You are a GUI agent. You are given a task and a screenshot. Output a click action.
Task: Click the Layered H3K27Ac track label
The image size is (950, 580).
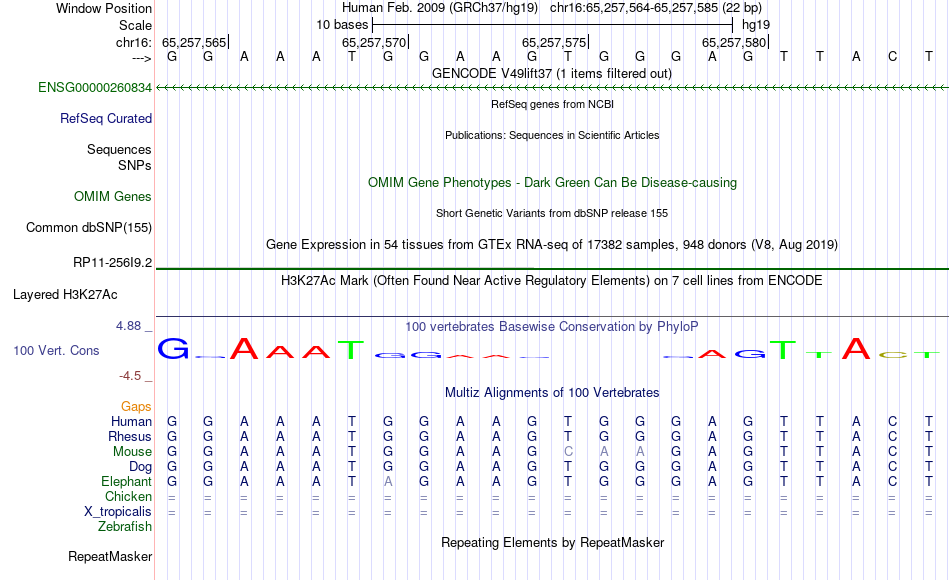(65, 295)
